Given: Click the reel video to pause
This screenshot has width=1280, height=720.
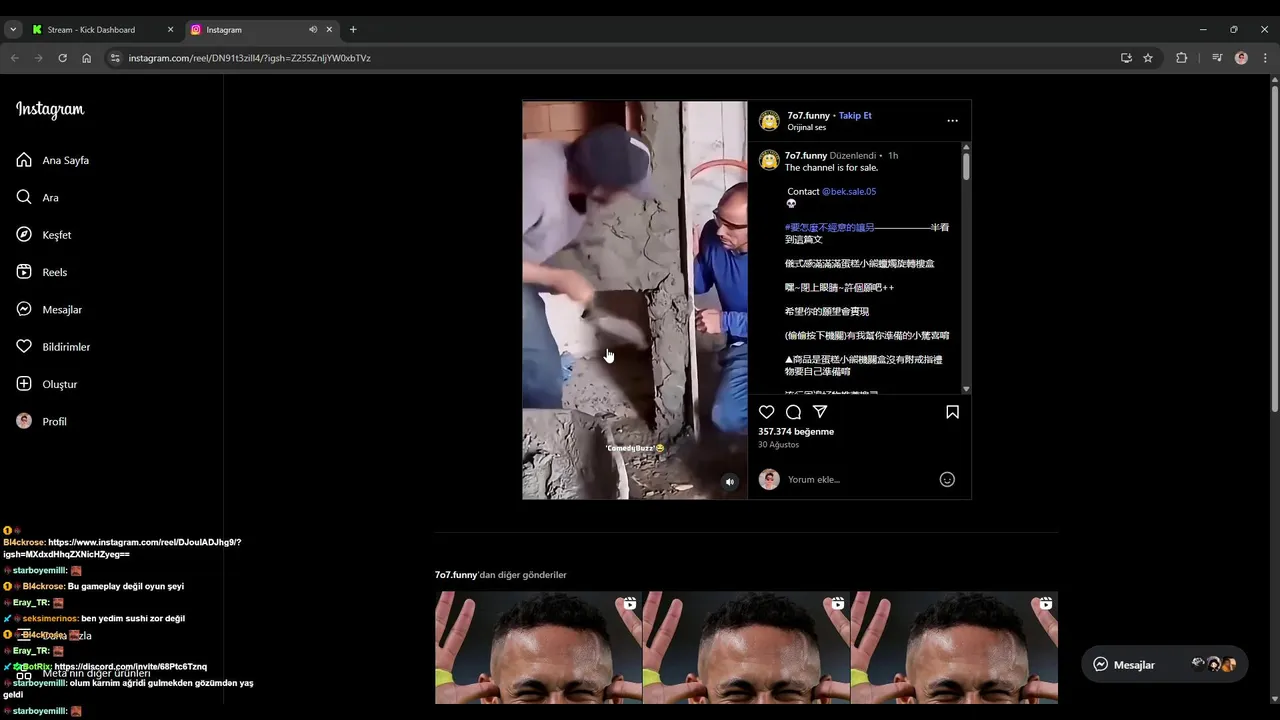Looking at the screenshot, I should pyautogui.click(x=634, y=300).
